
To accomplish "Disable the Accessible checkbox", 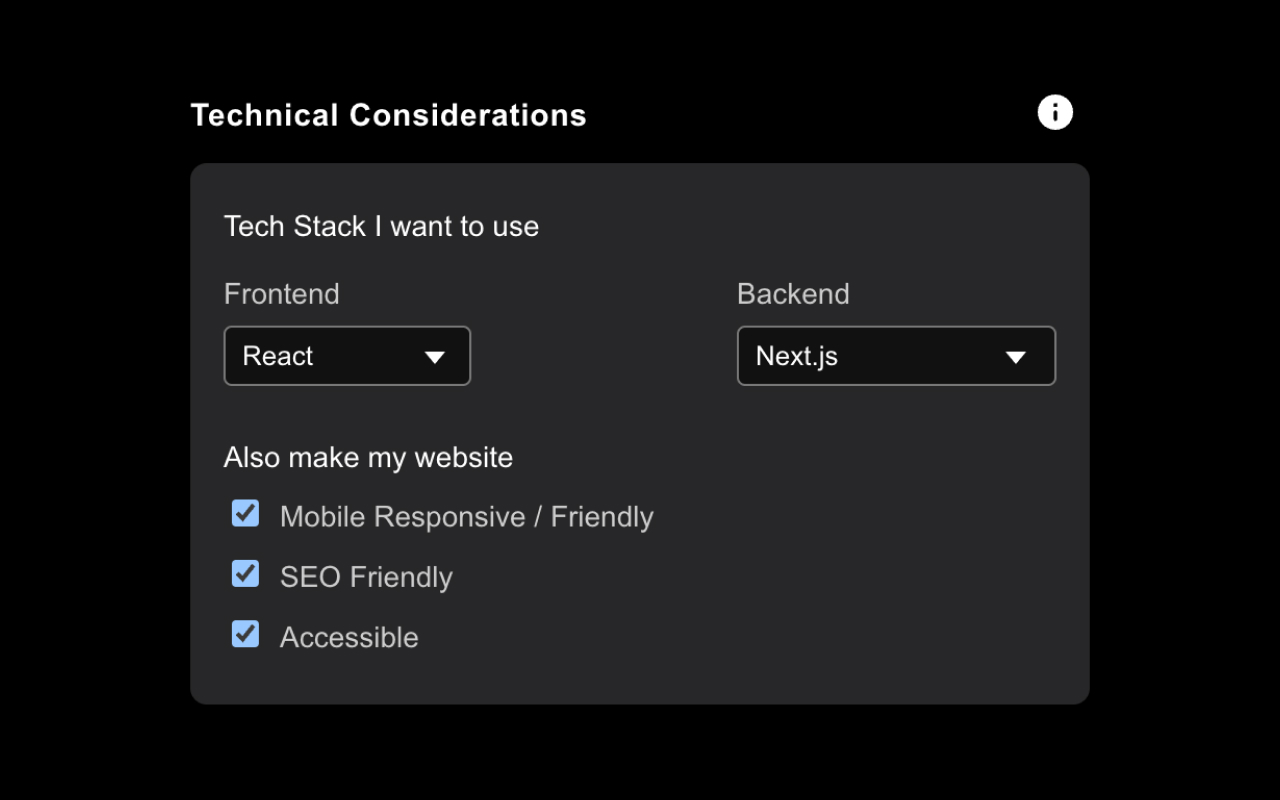I will point(245,634).
